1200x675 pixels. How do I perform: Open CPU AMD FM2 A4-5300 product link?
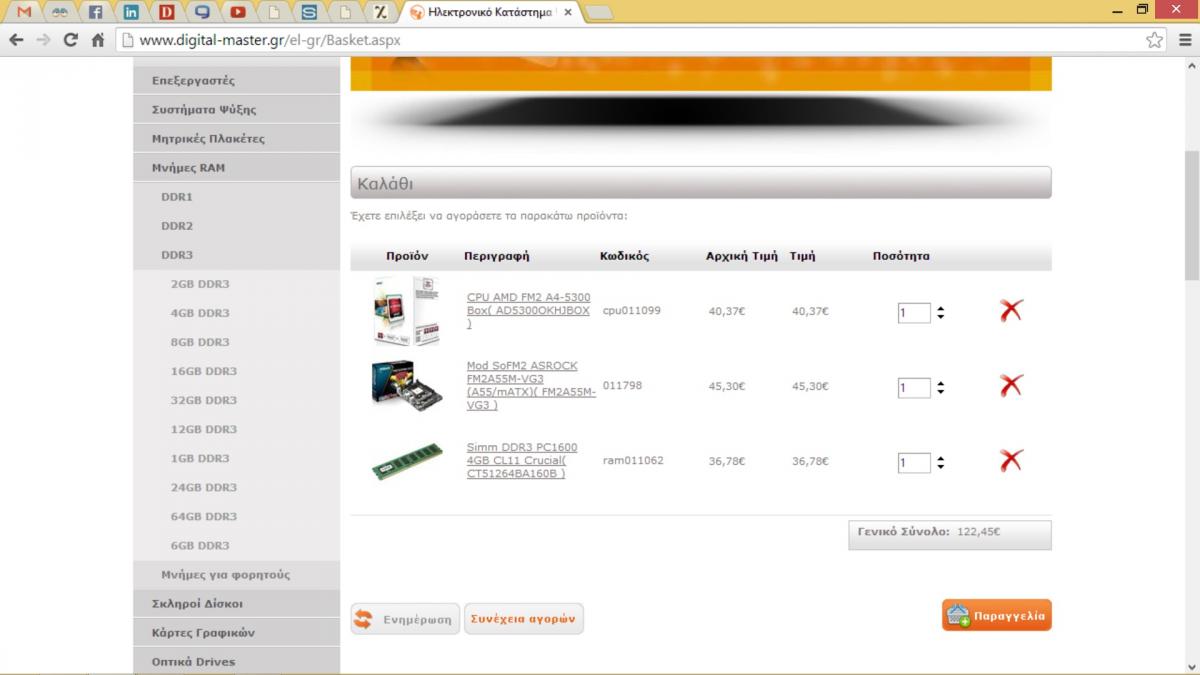click(x=529, y=310)
